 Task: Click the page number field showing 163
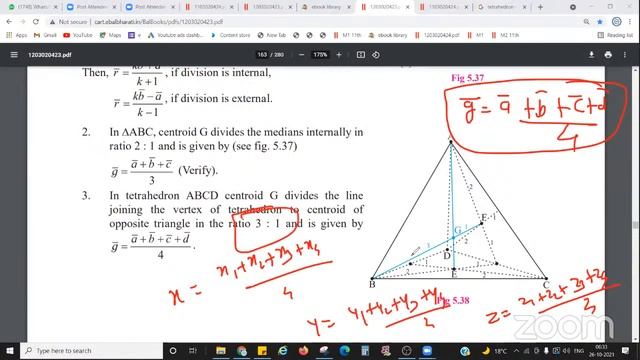262,55
